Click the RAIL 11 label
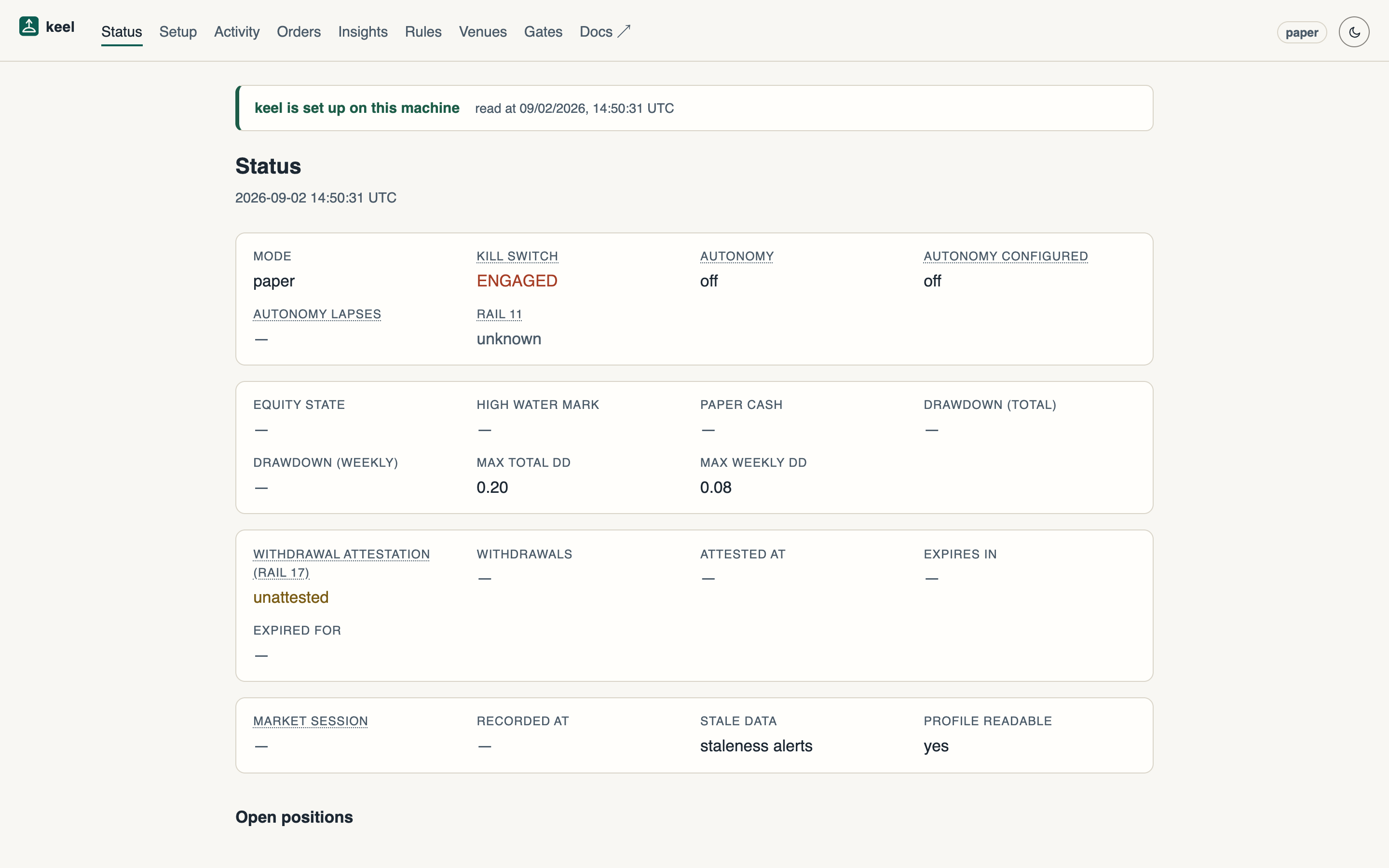 point(499,314)
